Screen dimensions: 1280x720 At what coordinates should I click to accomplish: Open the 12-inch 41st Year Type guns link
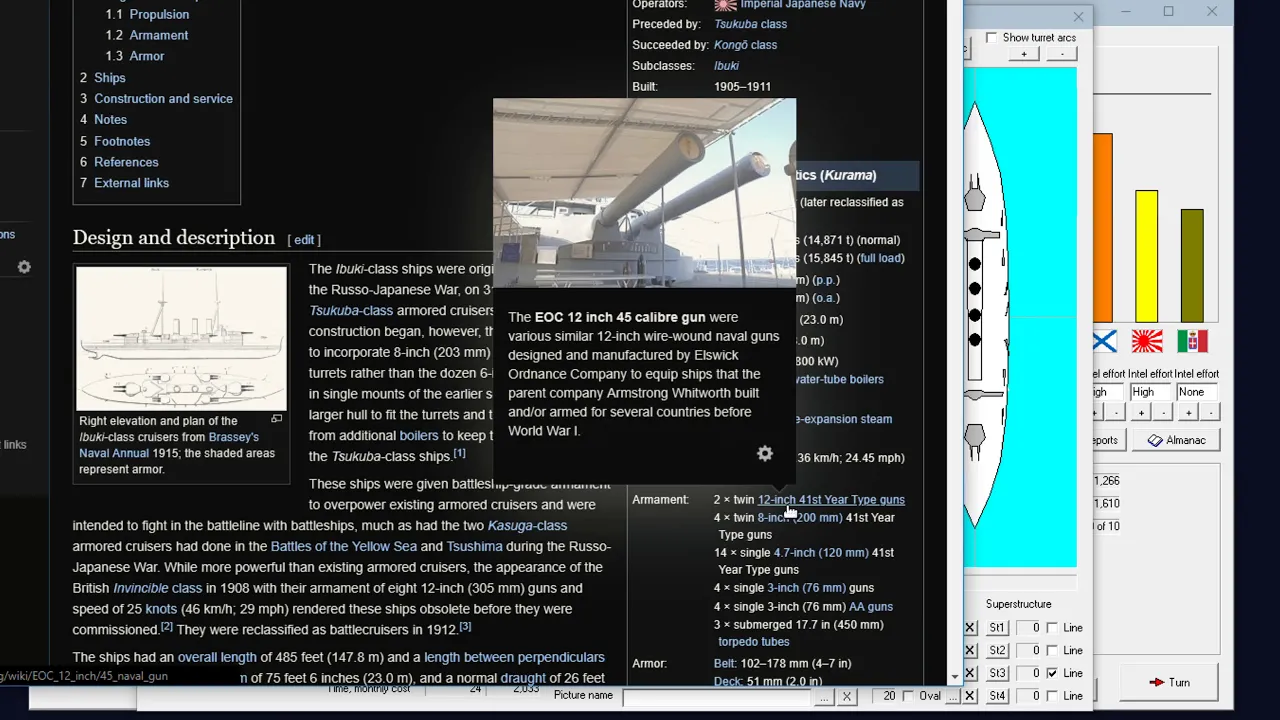click(831, 500)
